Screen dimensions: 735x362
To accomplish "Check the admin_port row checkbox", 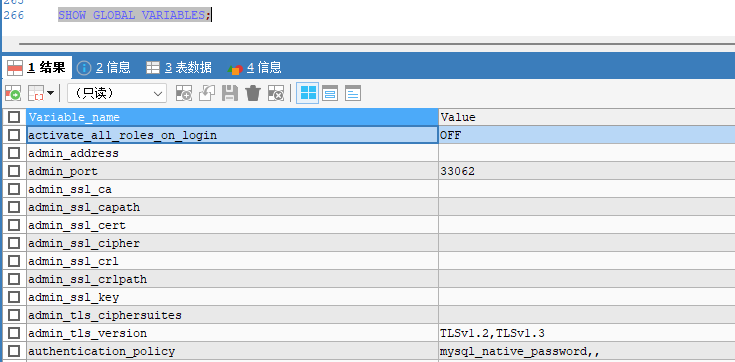I will [14, 171].
